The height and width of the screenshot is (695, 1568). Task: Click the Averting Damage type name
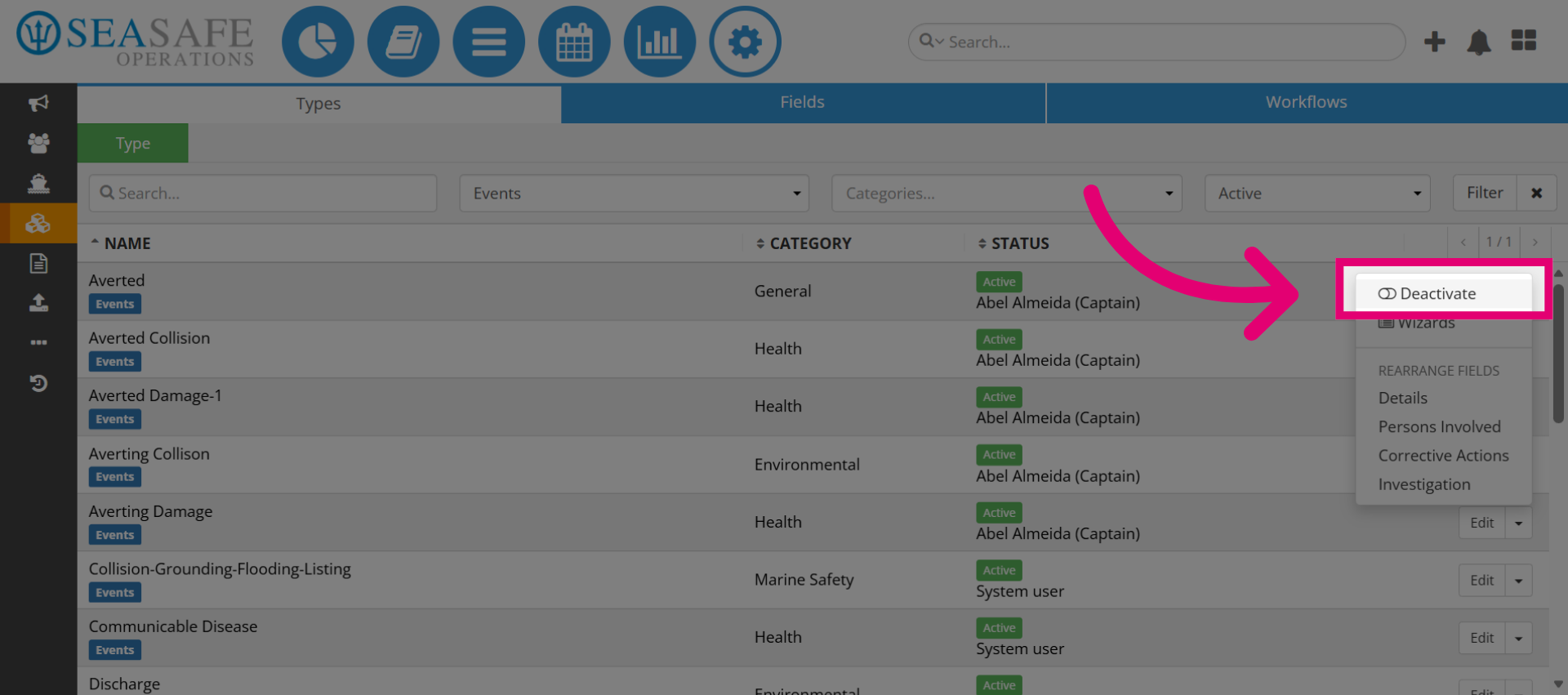pyautogui.click(x=150, y=512)
